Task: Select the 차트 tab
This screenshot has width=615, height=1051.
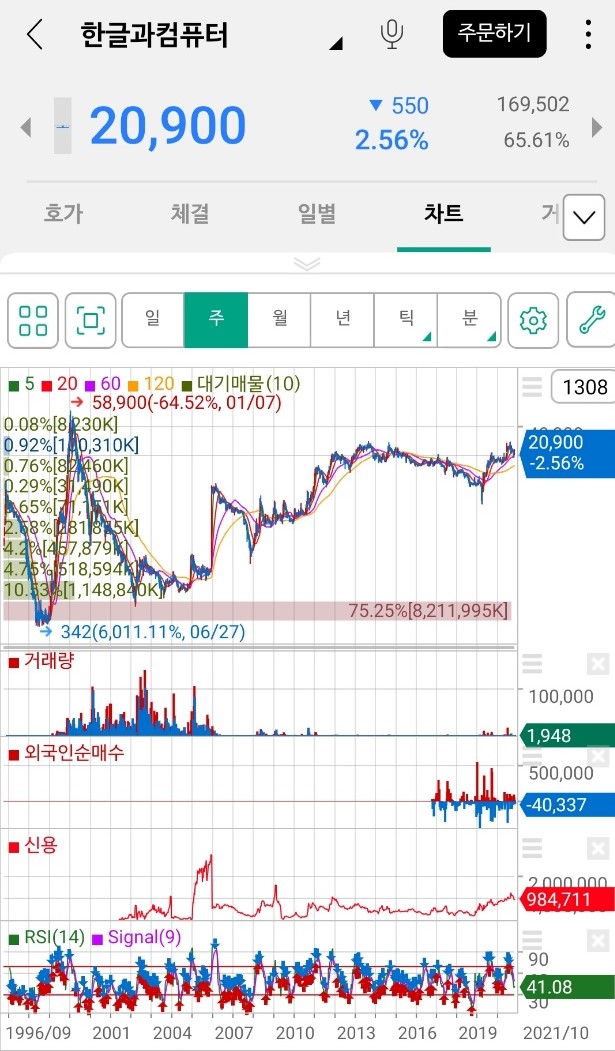Action: click(443, 214)
